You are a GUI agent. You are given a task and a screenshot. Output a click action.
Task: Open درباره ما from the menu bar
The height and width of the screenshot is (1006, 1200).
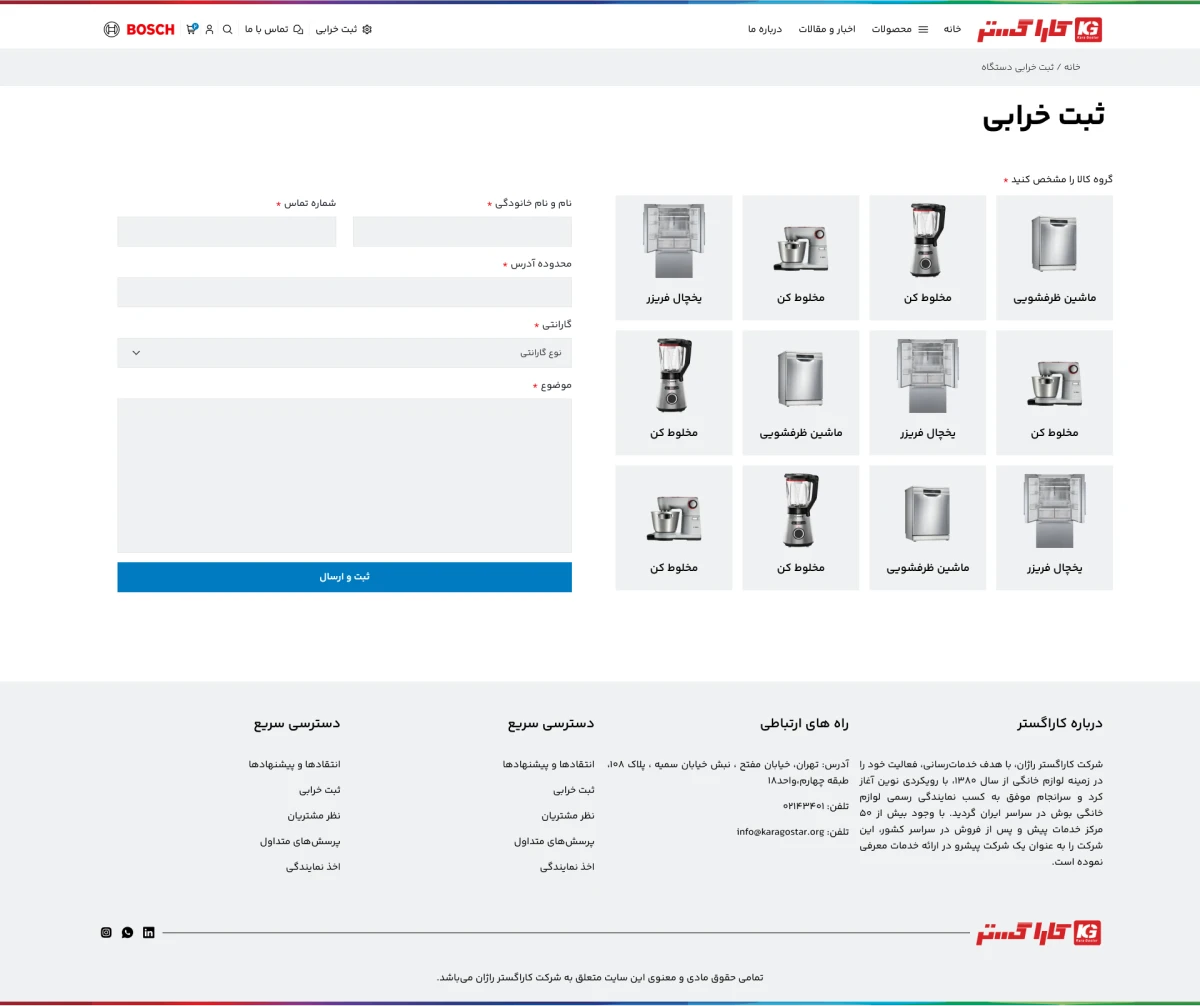tap(764, 29)
